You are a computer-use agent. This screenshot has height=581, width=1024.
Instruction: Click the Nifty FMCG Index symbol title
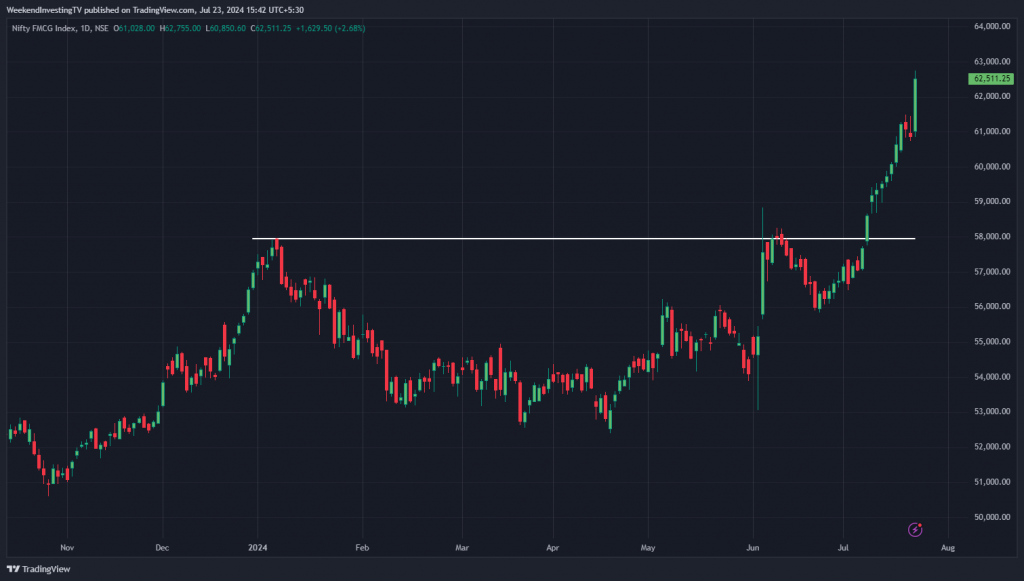tap(60, 29)
